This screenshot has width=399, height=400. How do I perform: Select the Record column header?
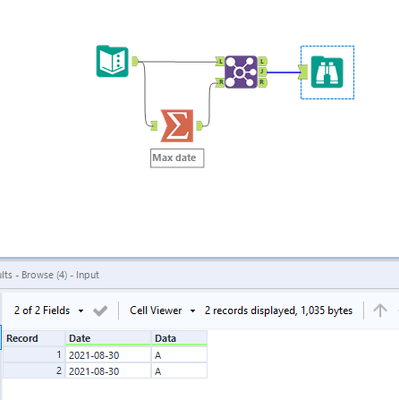pos(34,338)
